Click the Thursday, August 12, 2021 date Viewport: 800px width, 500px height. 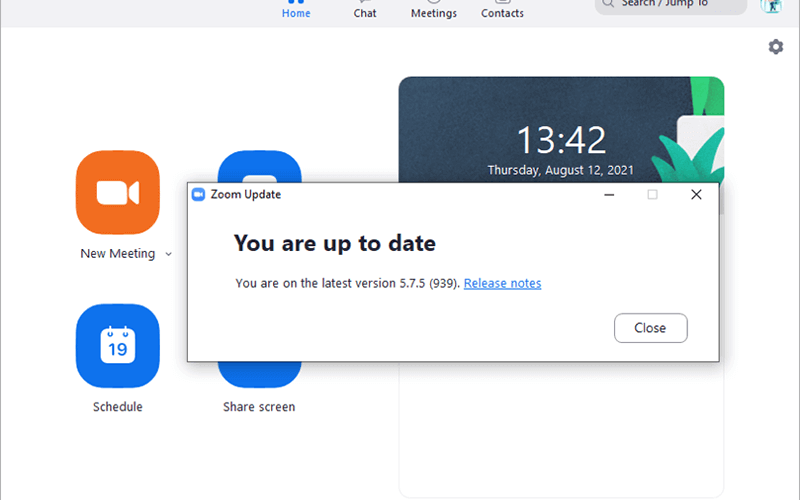pos(560,170)
